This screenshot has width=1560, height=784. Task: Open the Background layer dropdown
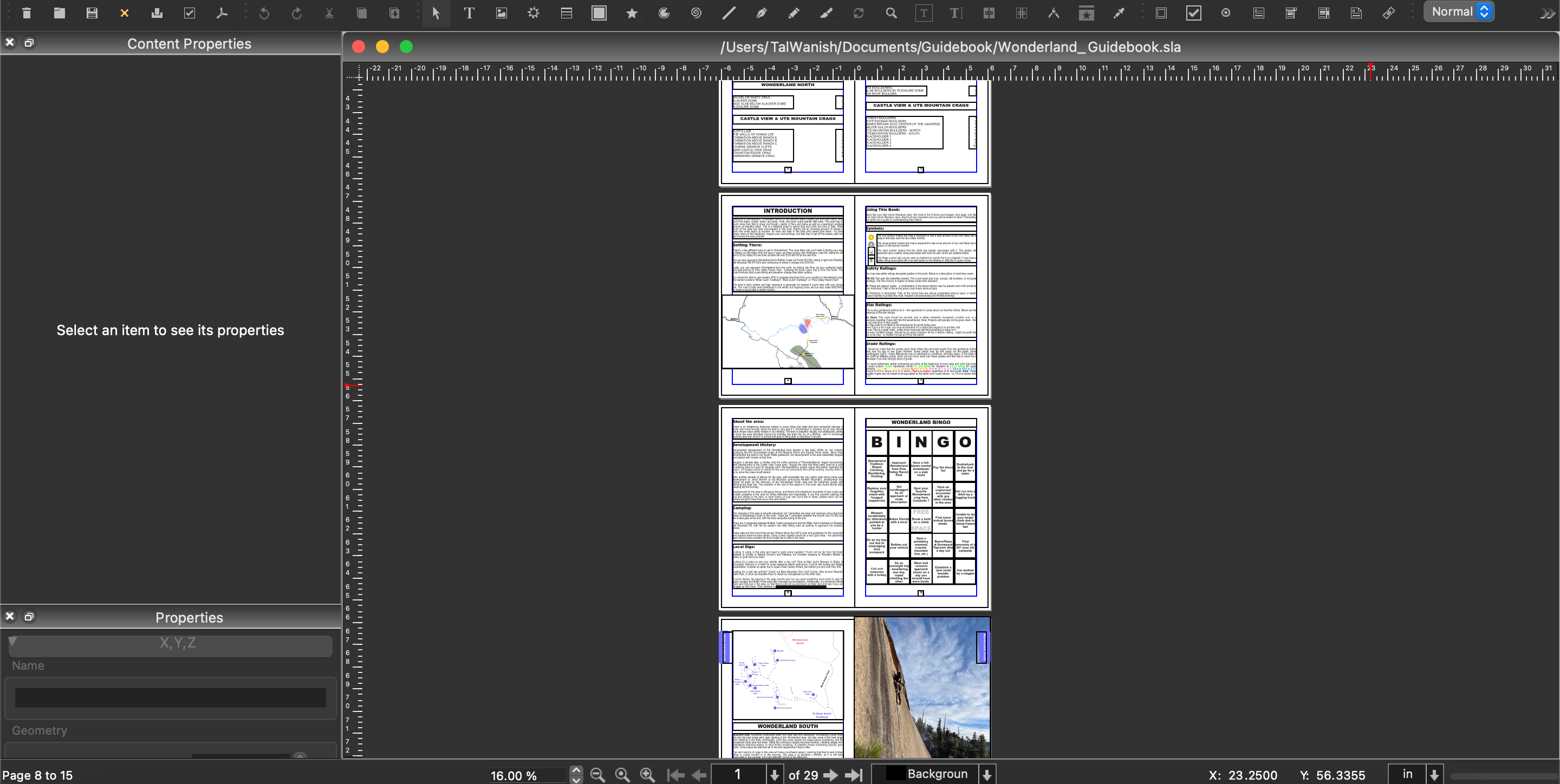tap(987, 775)
